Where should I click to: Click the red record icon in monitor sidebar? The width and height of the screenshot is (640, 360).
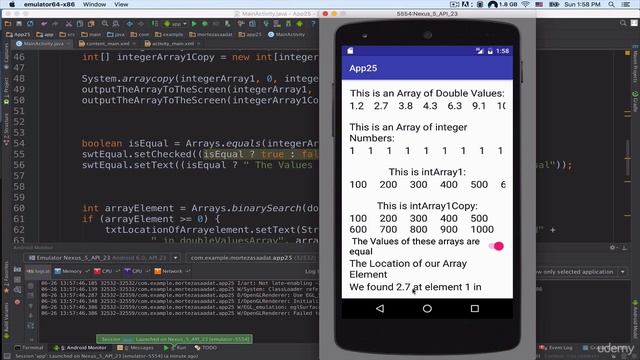tap(18, 302)
